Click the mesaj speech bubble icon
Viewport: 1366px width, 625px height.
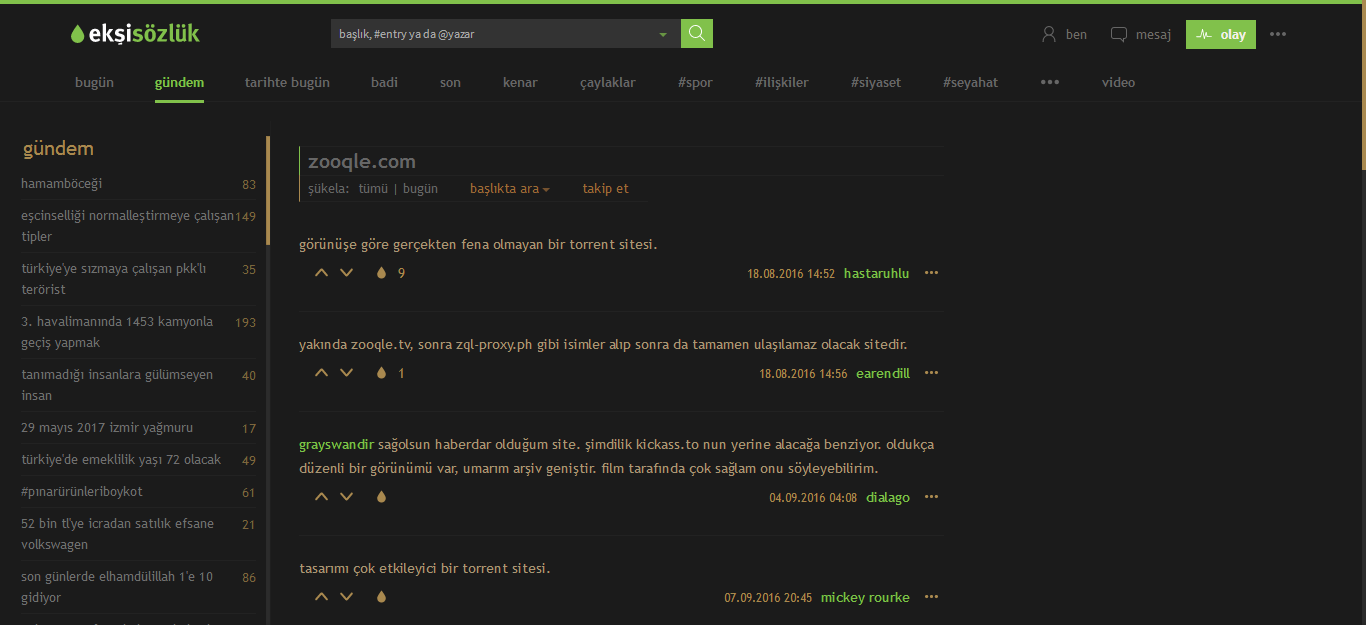tap(1118, 33)
